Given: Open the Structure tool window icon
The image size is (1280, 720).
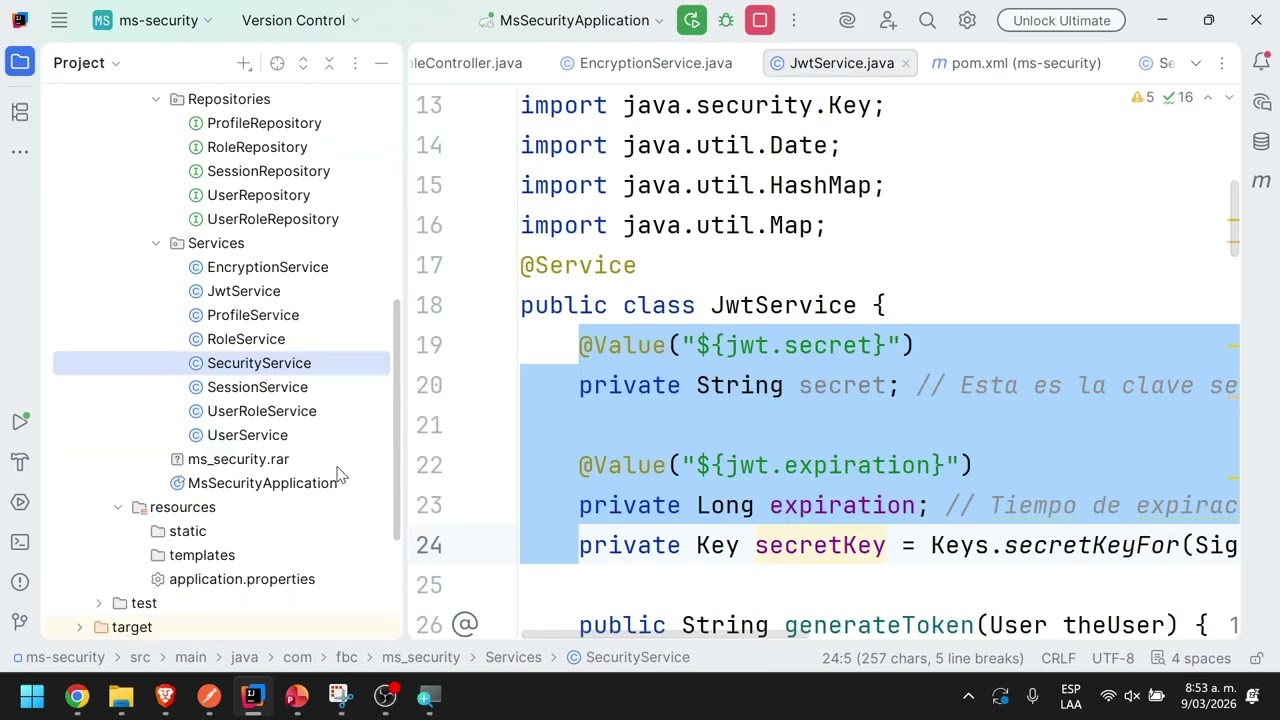Looking at the screenshot, I should 20,112.
